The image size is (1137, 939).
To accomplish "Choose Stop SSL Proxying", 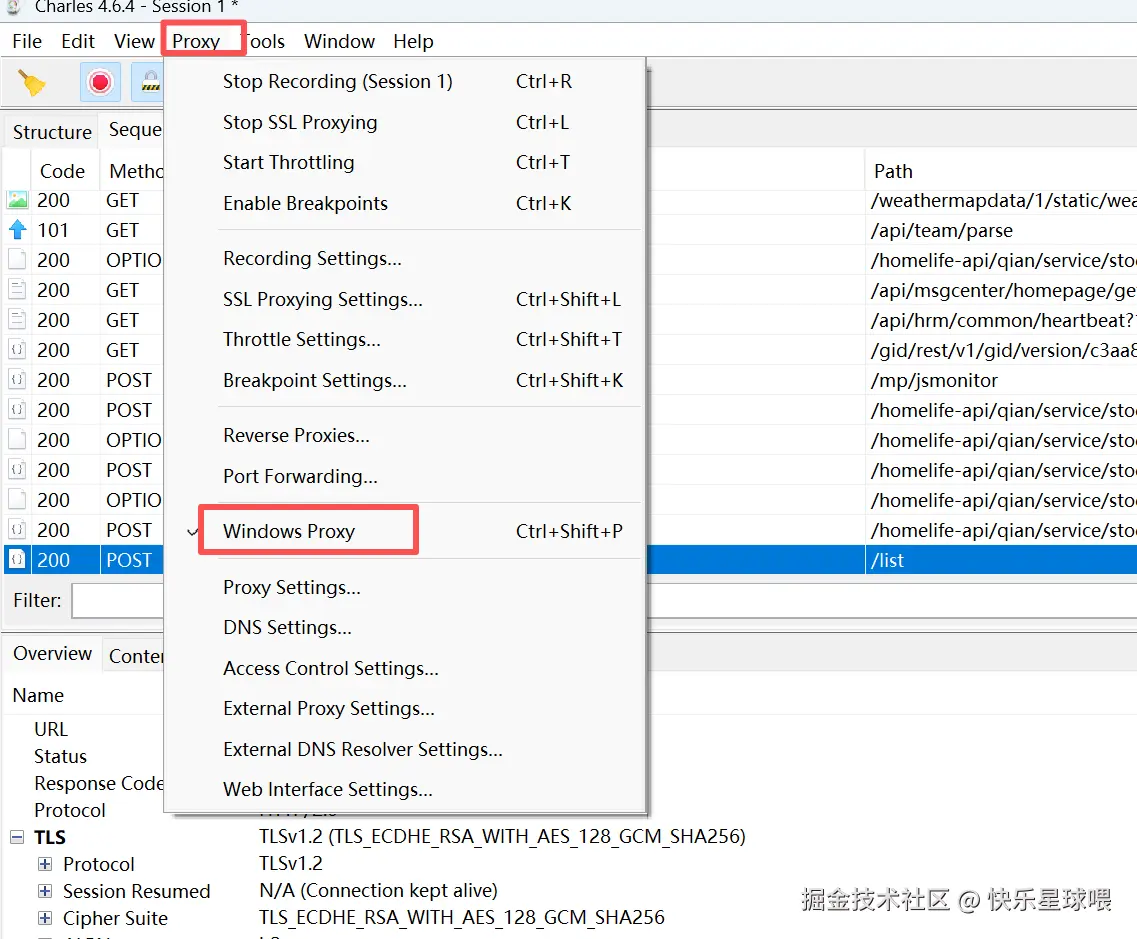I will click(406, 123).
